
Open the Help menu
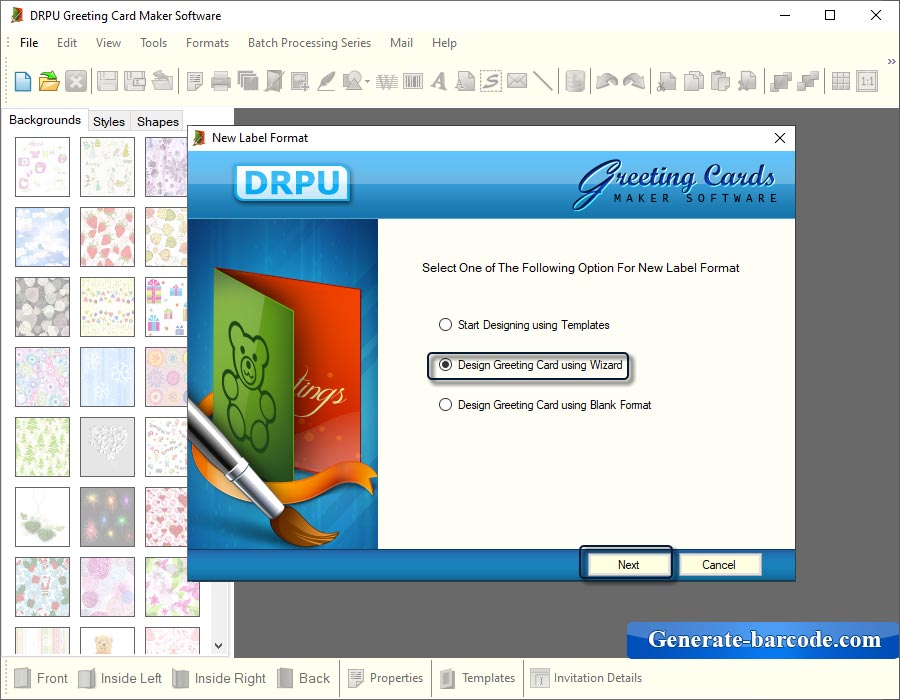[444, 43]
